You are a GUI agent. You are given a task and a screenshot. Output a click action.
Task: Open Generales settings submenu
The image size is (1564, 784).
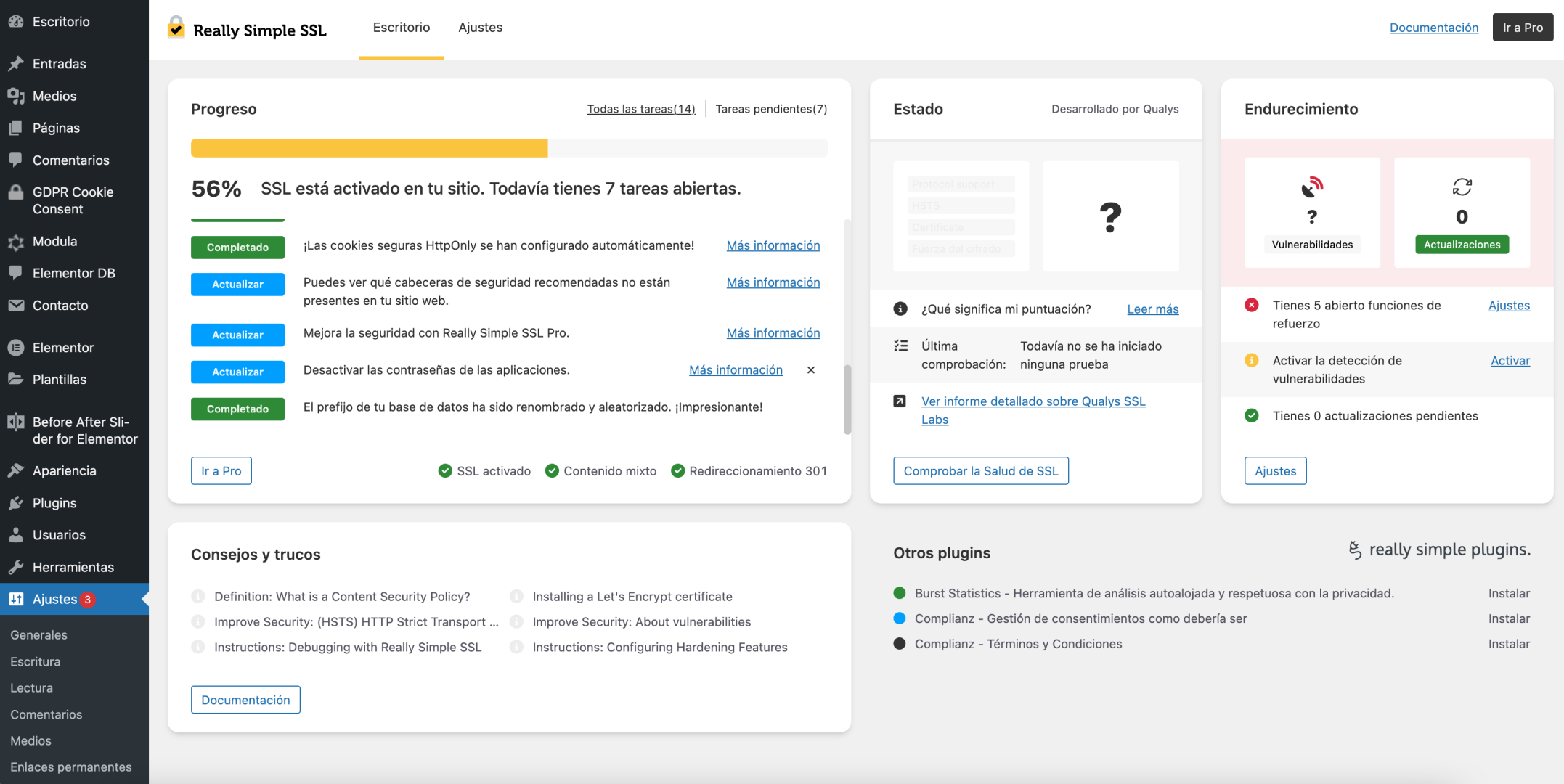38,634
